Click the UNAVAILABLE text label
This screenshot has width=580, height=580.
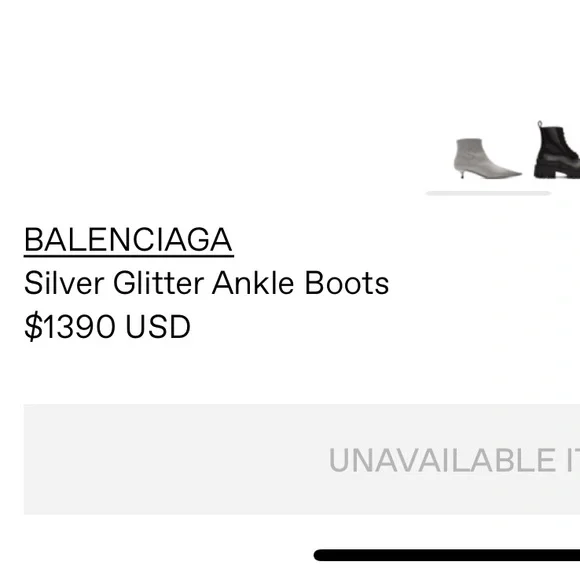coord(442,460)
